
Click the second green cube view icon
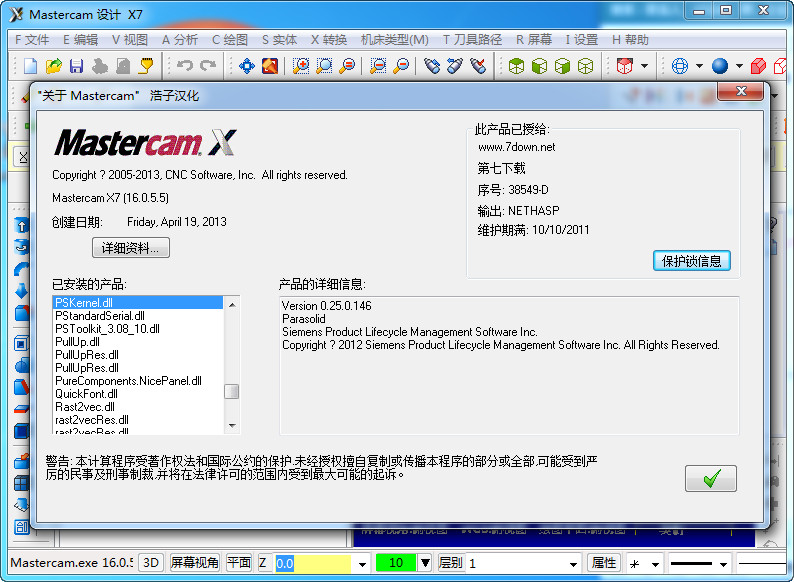(539, 66)
